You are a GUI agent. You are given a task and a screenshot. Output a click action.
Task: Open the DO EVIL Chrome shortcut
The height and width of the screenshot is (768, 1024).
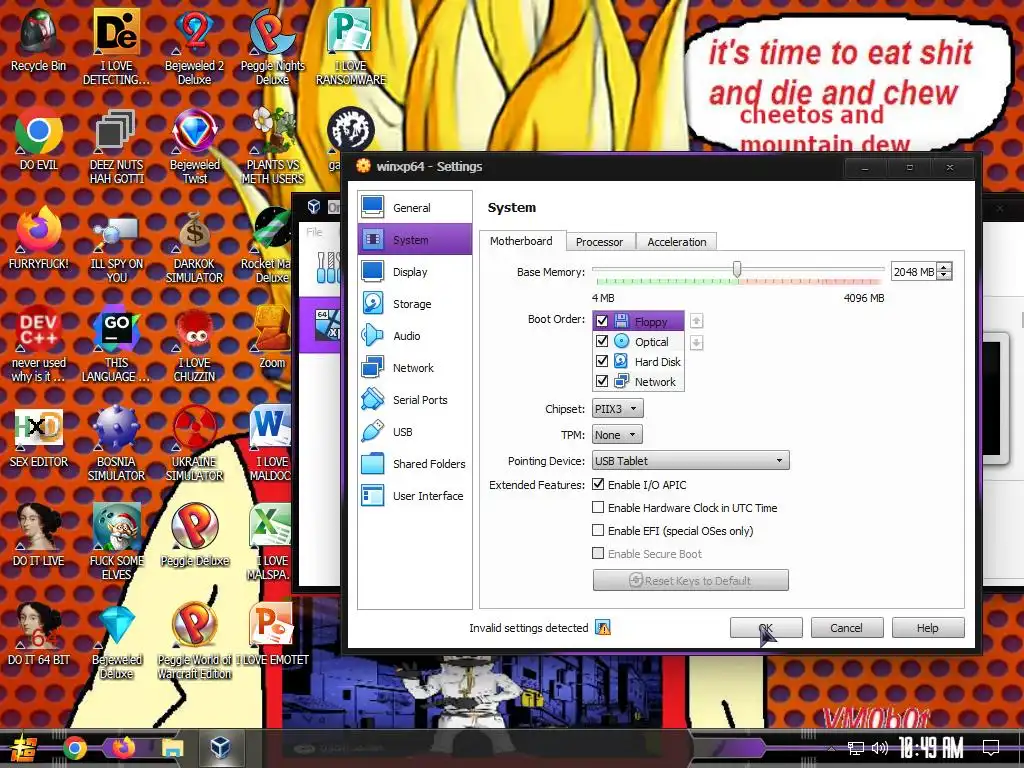point(39,139)
